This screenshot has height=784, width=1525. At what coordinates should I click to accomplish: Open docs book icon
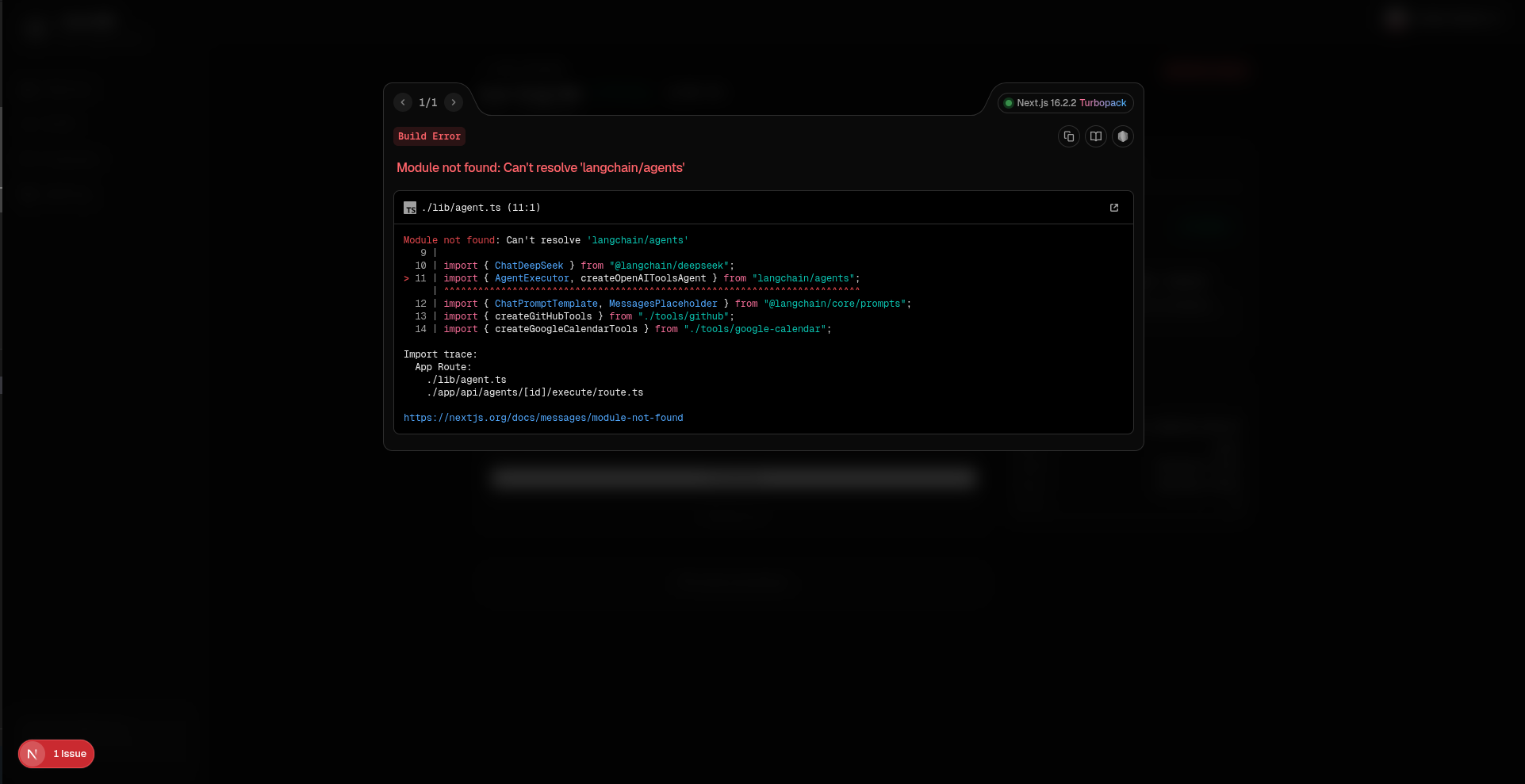pyautogui.click(x=1096, y=136)
